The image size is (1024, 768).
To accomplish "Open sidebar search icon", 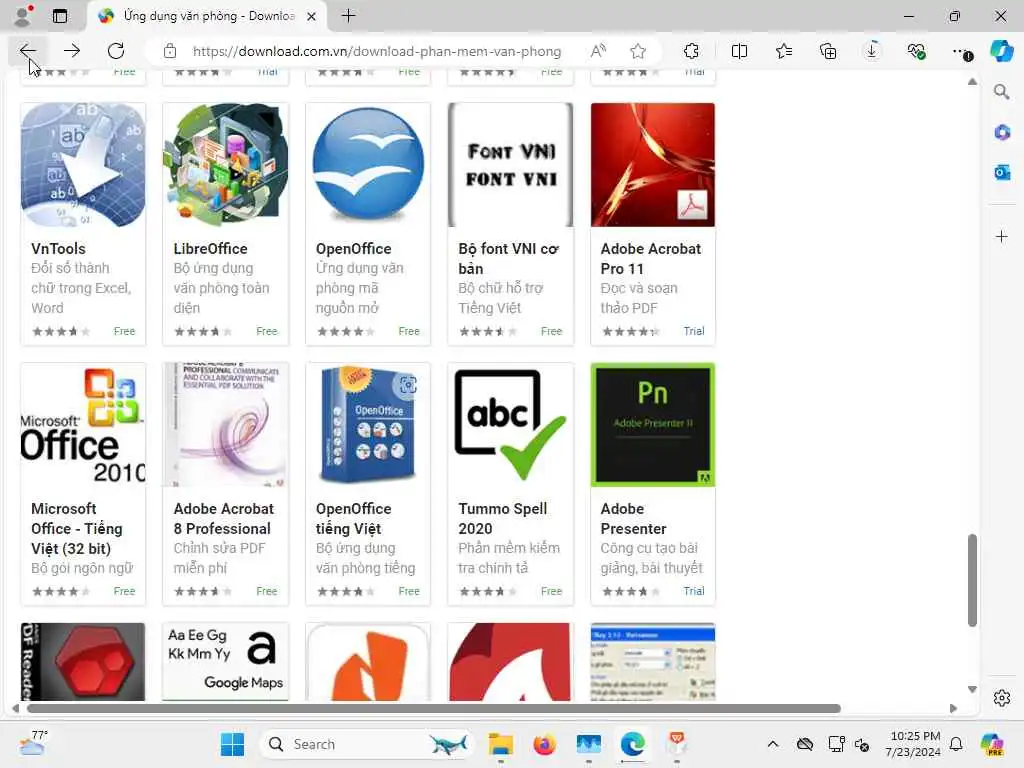I will [x=1001, y=91].
